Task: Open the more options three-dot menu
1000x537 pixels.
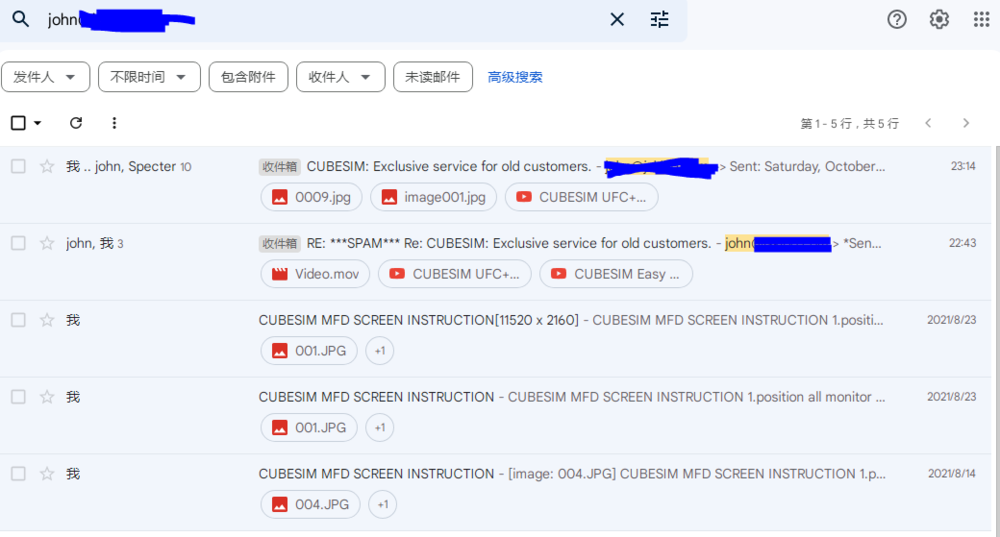Action: point(114,122)
